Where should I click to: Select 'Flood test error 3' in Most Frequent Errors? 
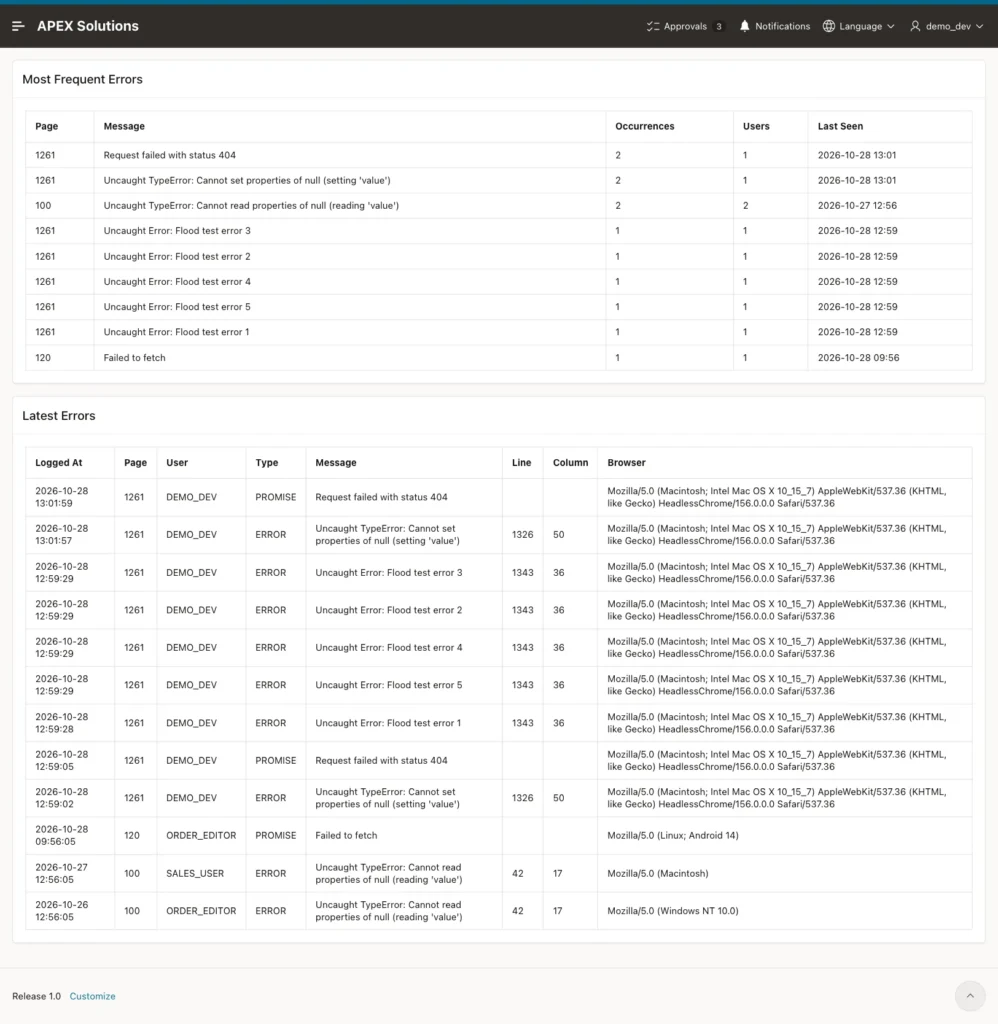(x=177, y=231)
